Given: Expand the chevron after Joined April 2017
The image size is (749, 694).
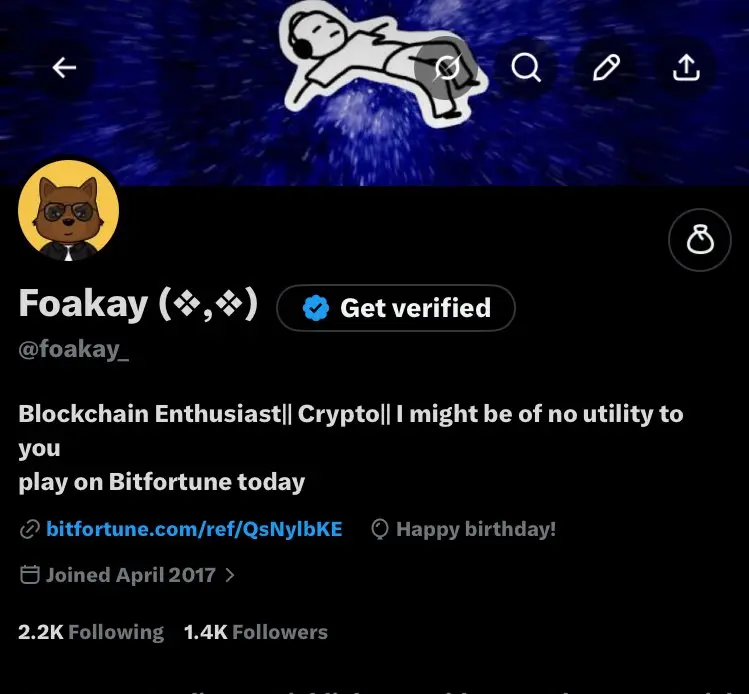Looking at the screenshot, I should (231, 575).
